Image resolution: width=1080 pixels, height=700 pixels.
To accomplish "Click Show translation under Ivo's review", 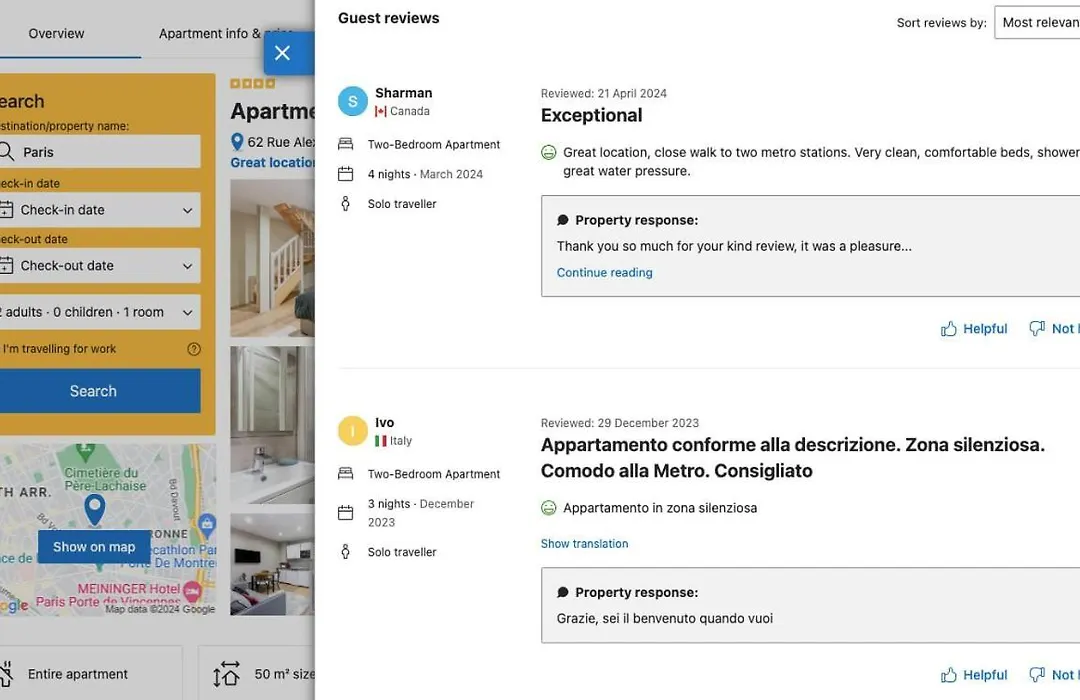I will coord(584,544).
